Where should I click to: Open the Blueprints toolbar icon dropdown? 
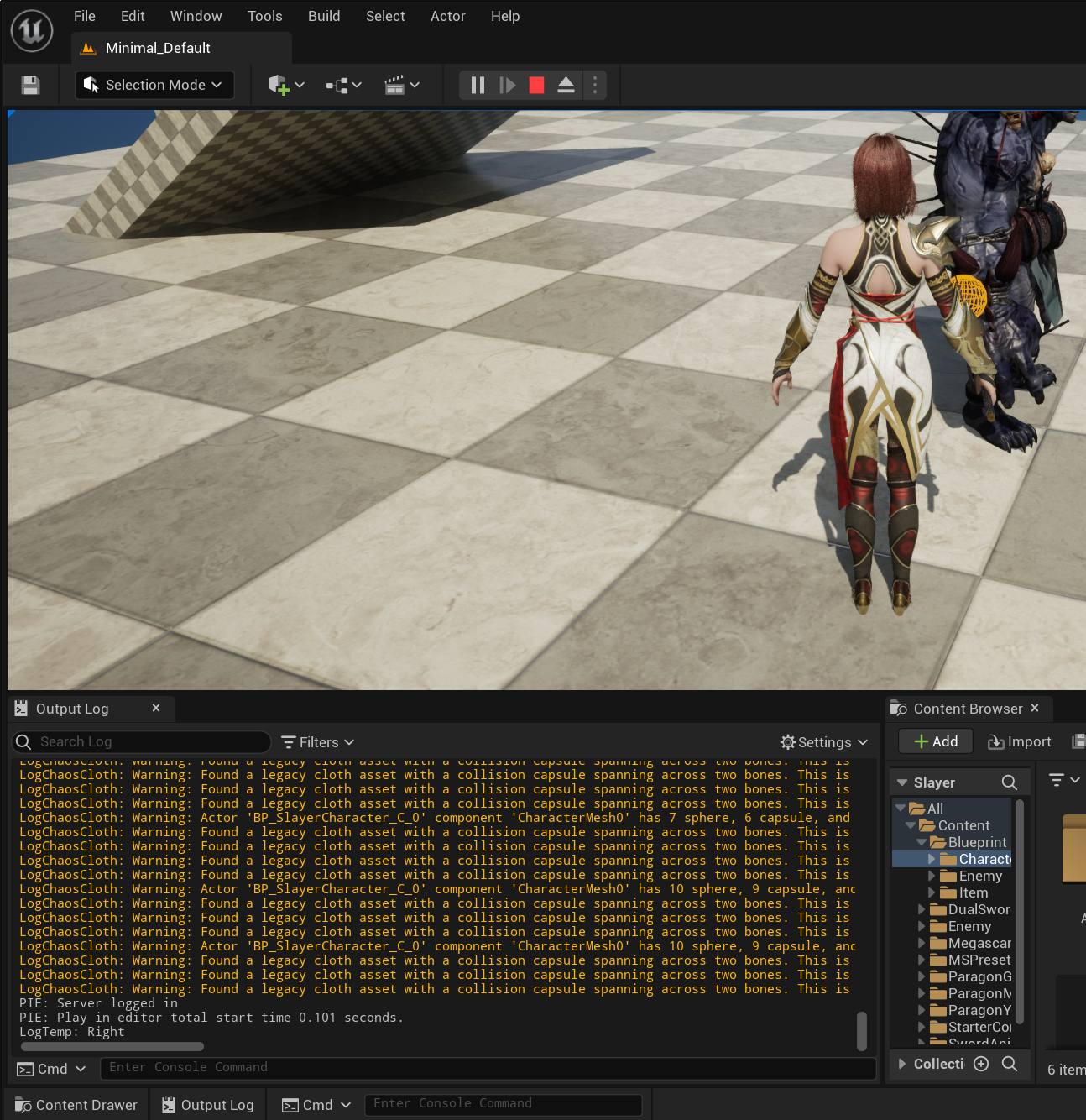343,85
